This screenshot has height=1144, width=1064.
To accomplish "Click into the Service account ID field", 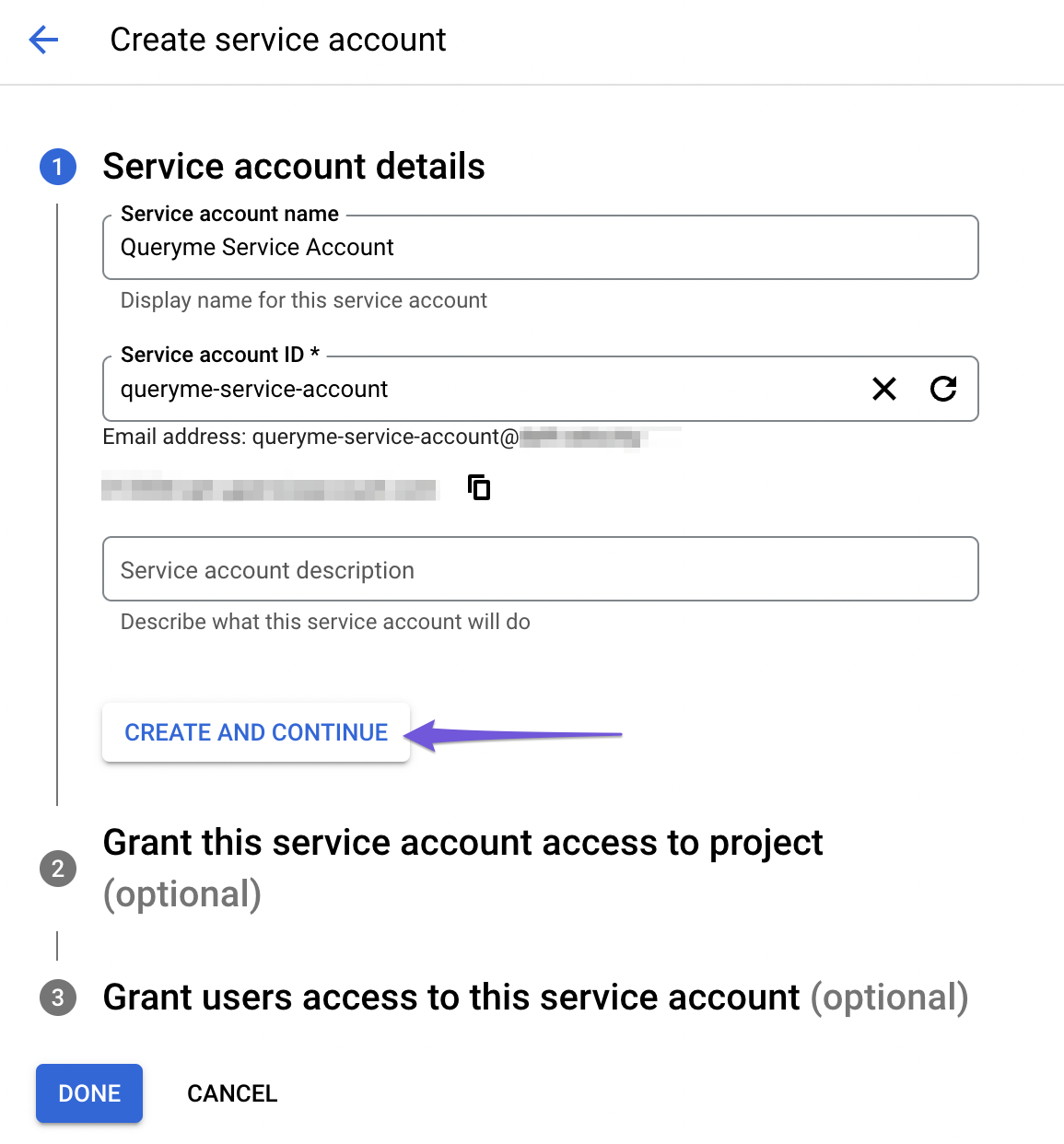I will (x=479, y=390).
